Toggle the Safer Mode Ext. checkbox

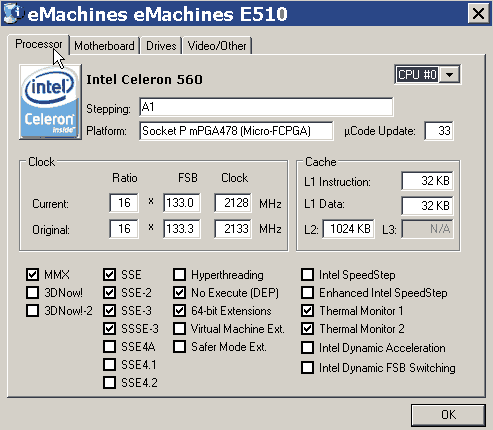179,347
